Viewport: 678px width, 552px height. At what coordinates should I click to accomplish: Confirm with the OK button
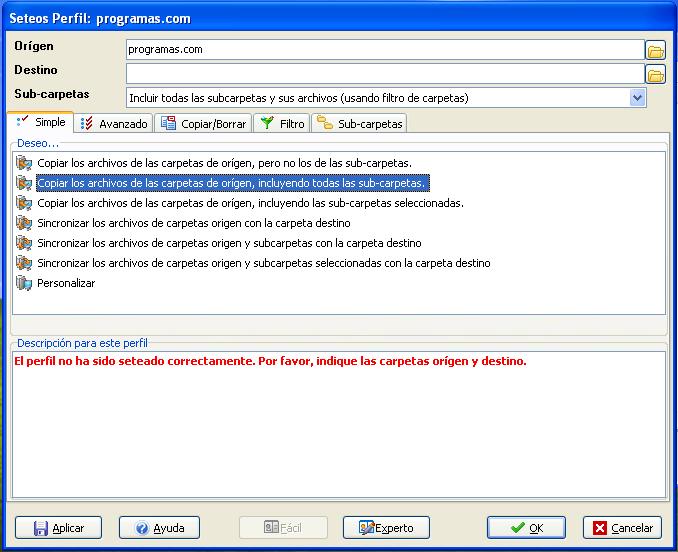coord(526,528)
